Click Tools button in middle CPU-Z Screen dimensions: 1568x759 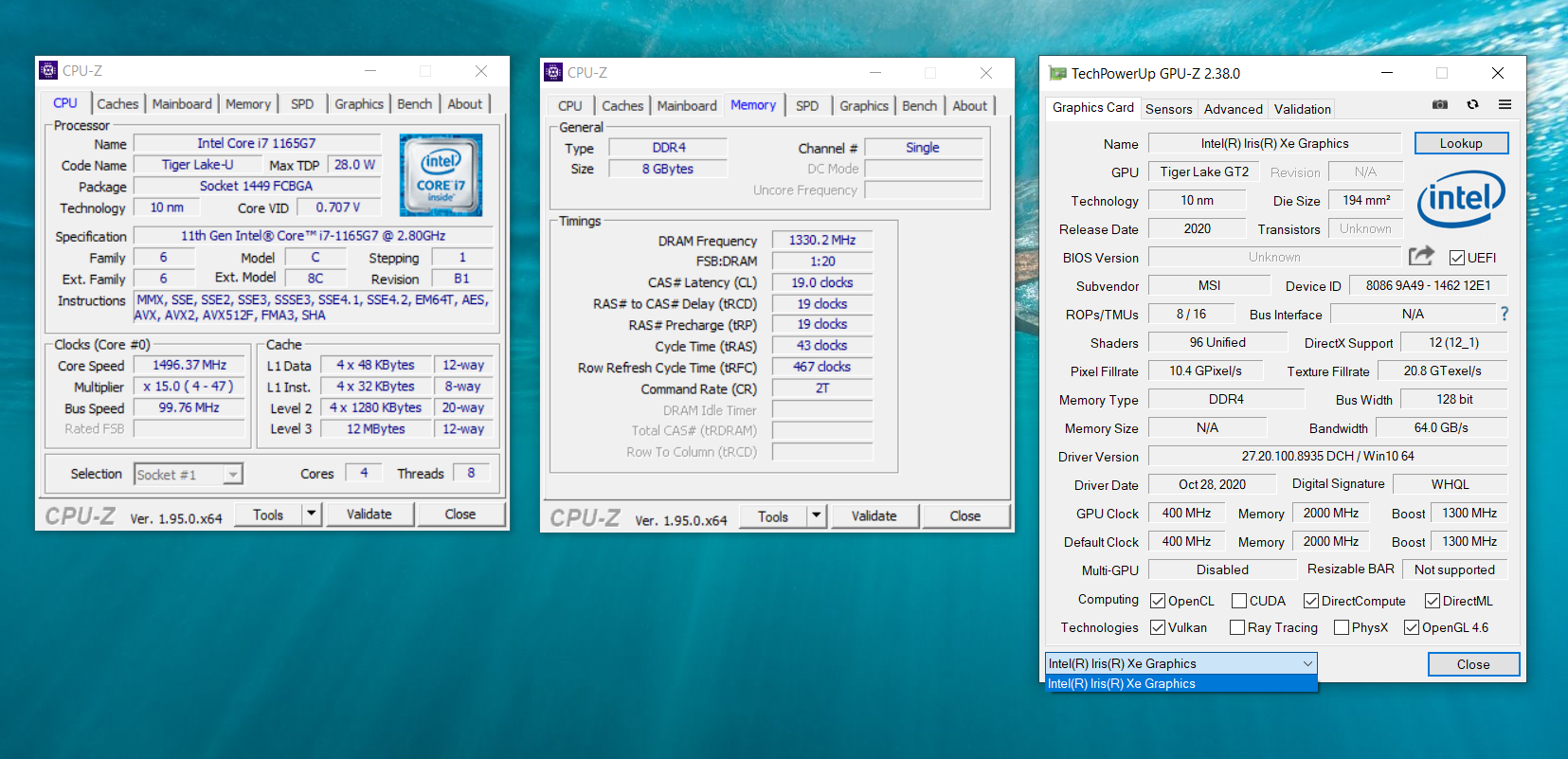tap(773, 516)
